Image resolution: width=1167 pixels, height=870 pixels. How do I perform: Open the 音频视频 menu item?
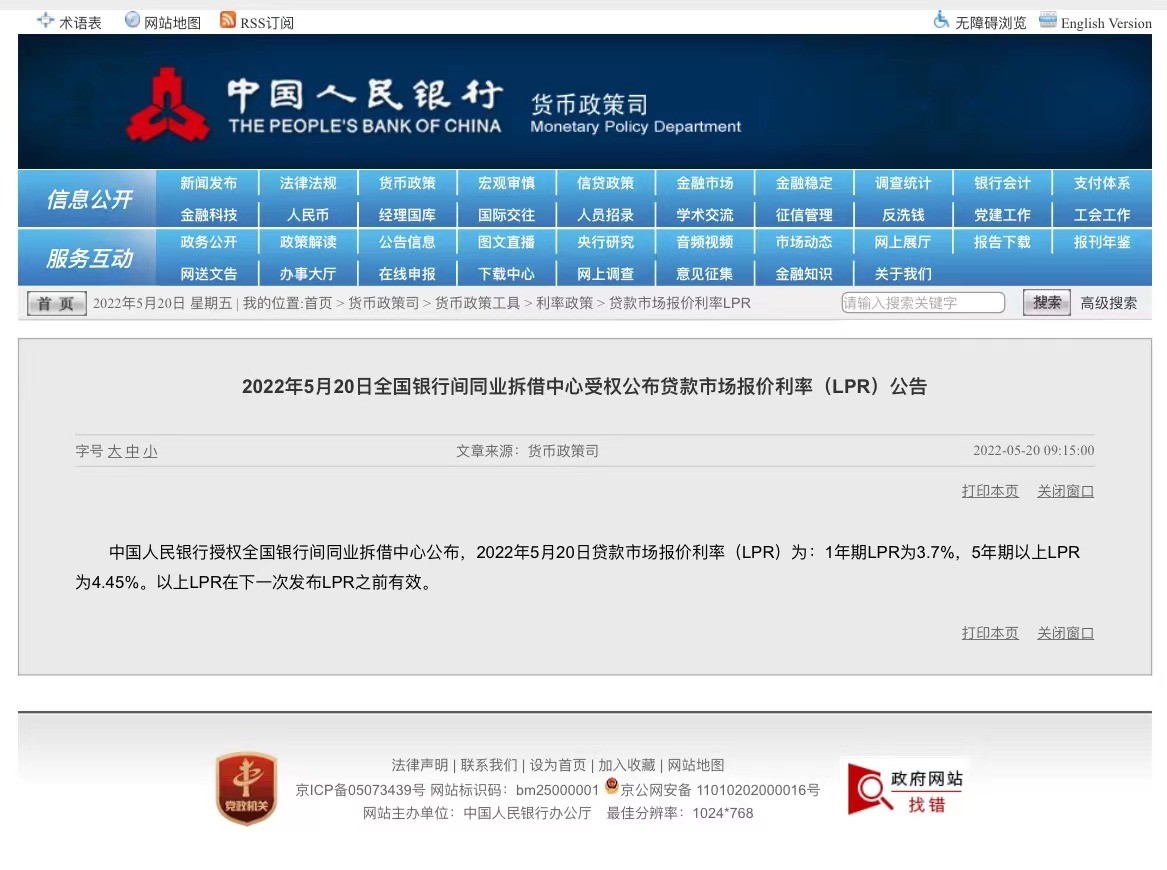pos(705,242)
